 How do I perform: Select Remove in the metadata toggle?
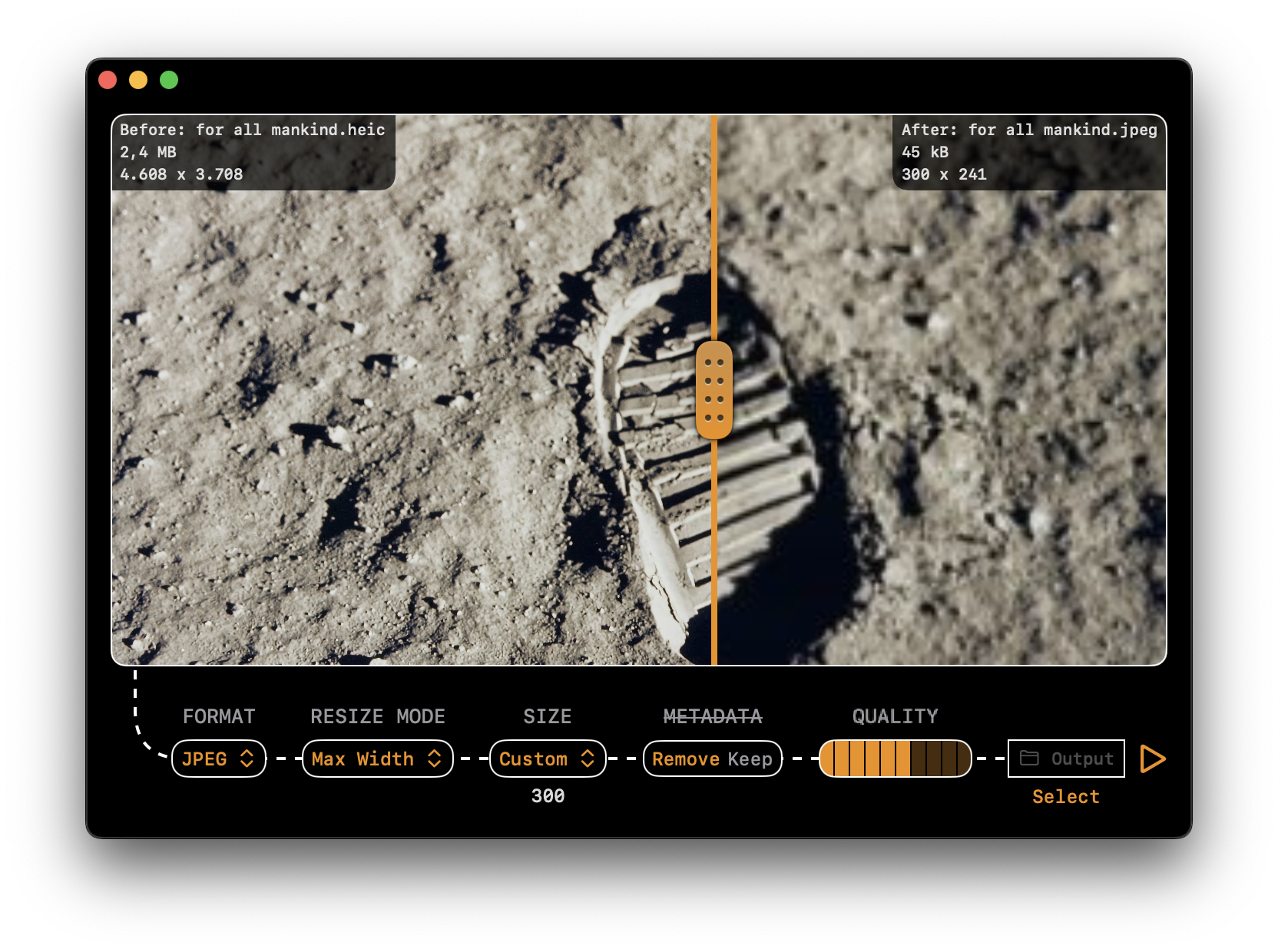(685, 759)
